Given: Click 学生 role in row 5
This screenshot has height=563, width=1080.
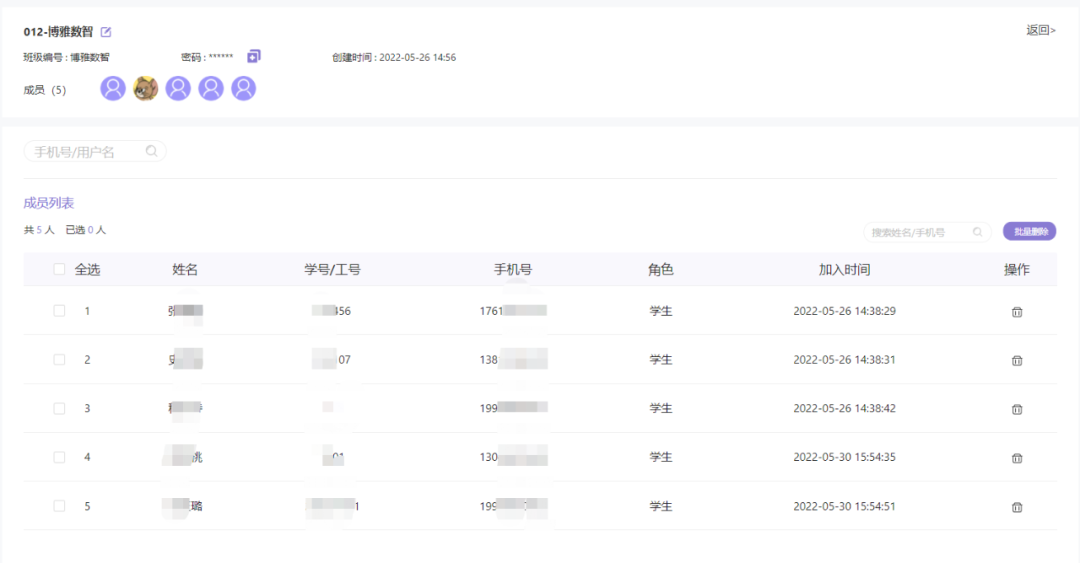Looking at the screenshot, I should 661,506.
